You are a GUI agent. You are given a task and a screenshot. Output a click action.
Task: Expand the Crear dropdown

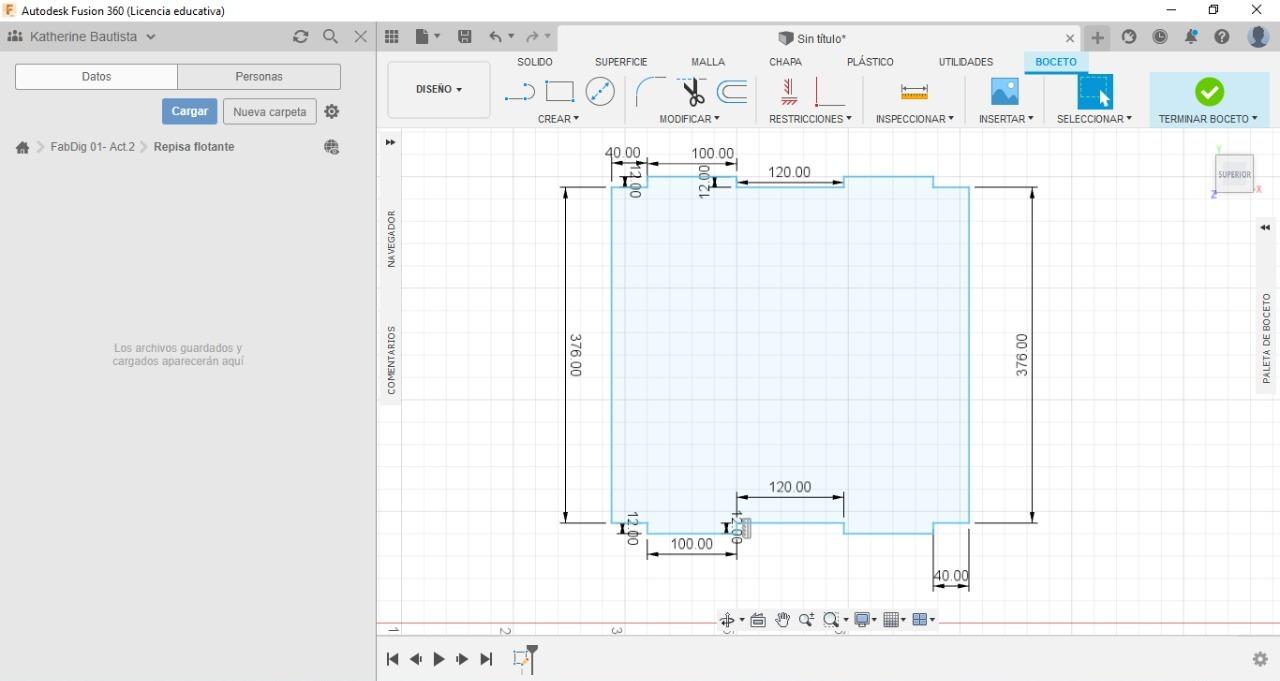point(558,119)
